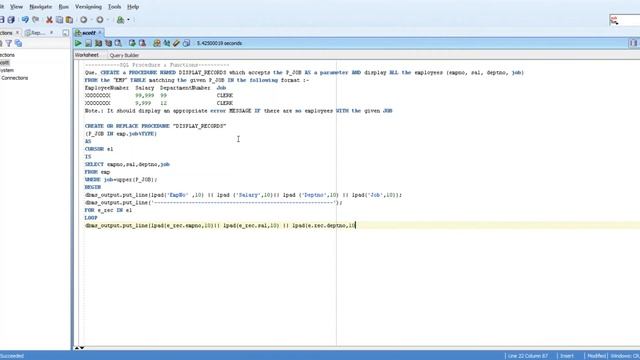Click the scroll arrows below the editor
Screen dimensions: 640x360
79,348
